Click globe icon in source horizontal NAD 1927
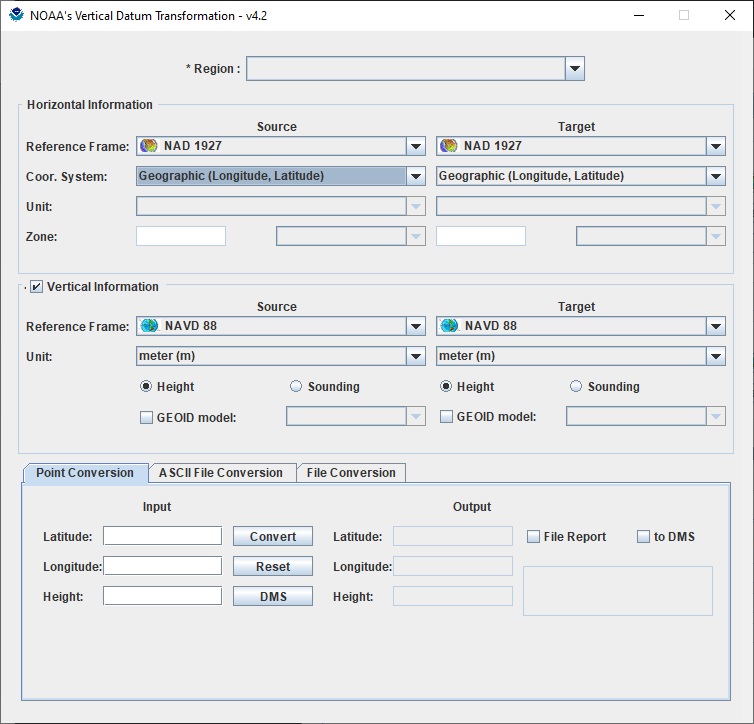This screenshot has height=724, width=754. 149,146
